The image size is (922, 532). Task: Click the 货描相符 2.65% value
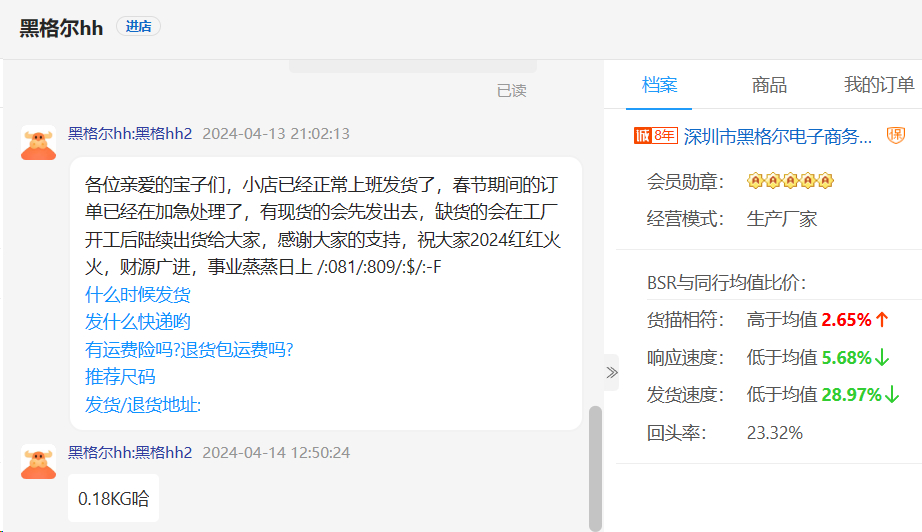pyautogui.click(x=846, y=320)
